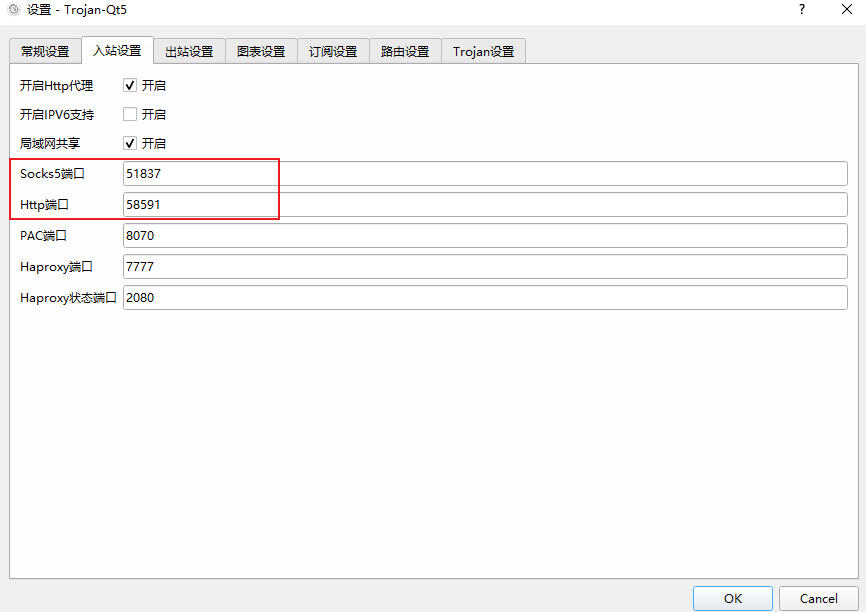
Task: Disable the 开启Http代理 checkbox
Action: (130, 86)
